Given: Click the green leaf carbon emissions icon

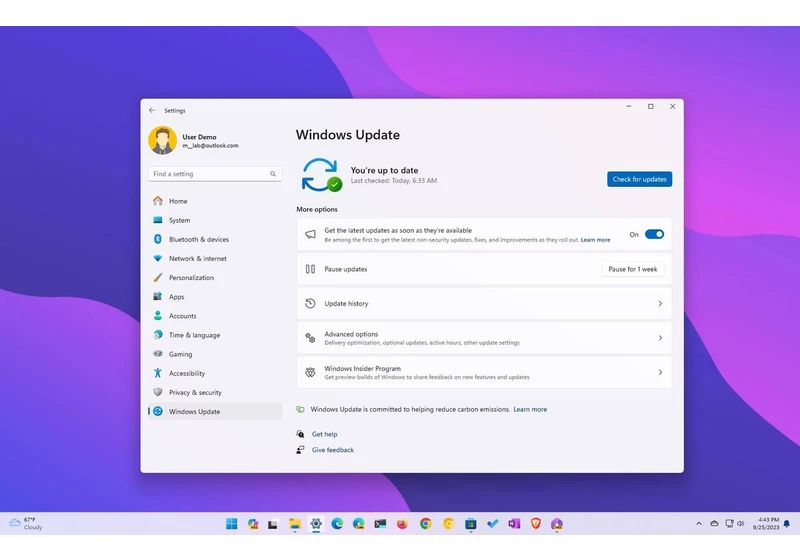Looking at the screenshot, I should click(x=301, y=409).
